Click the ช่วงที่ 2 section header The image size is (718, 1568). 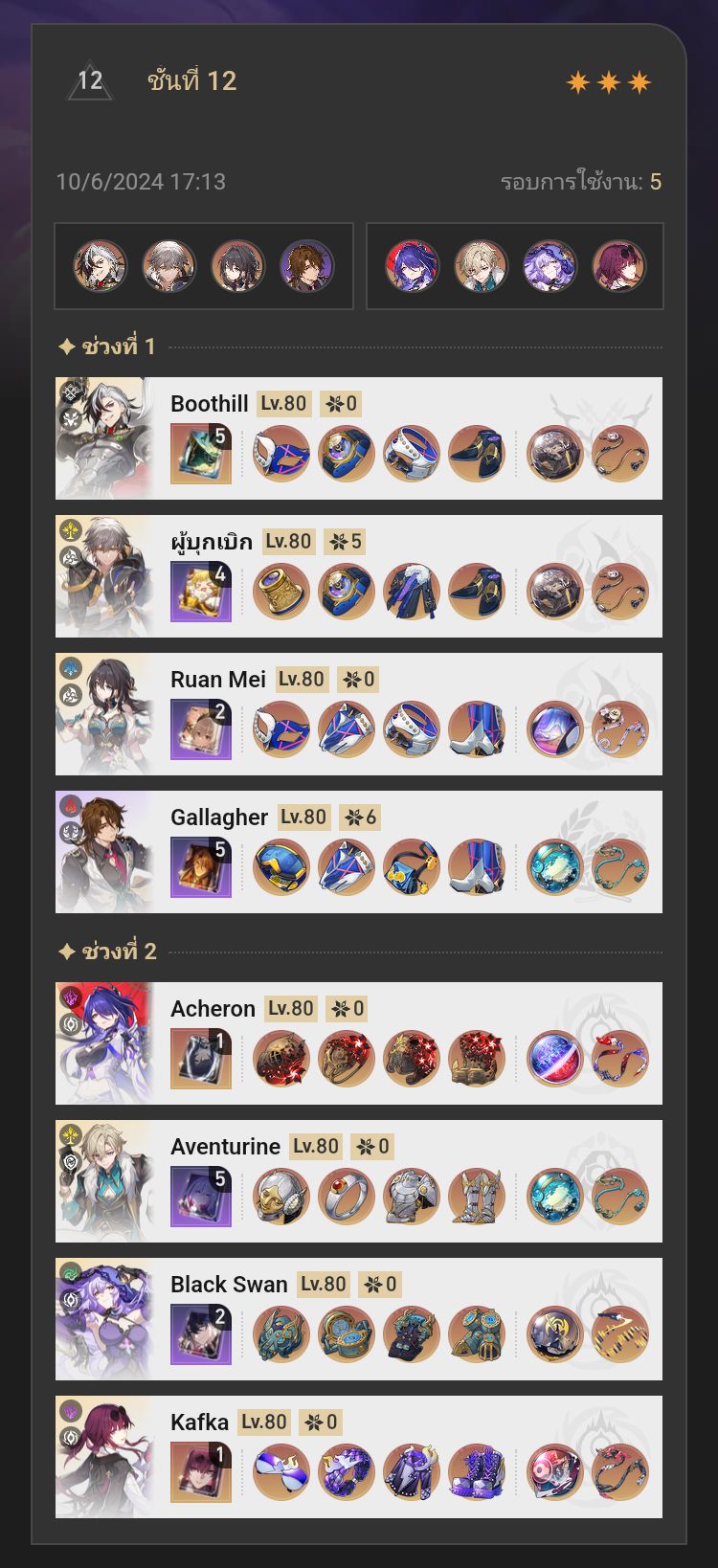107,952
